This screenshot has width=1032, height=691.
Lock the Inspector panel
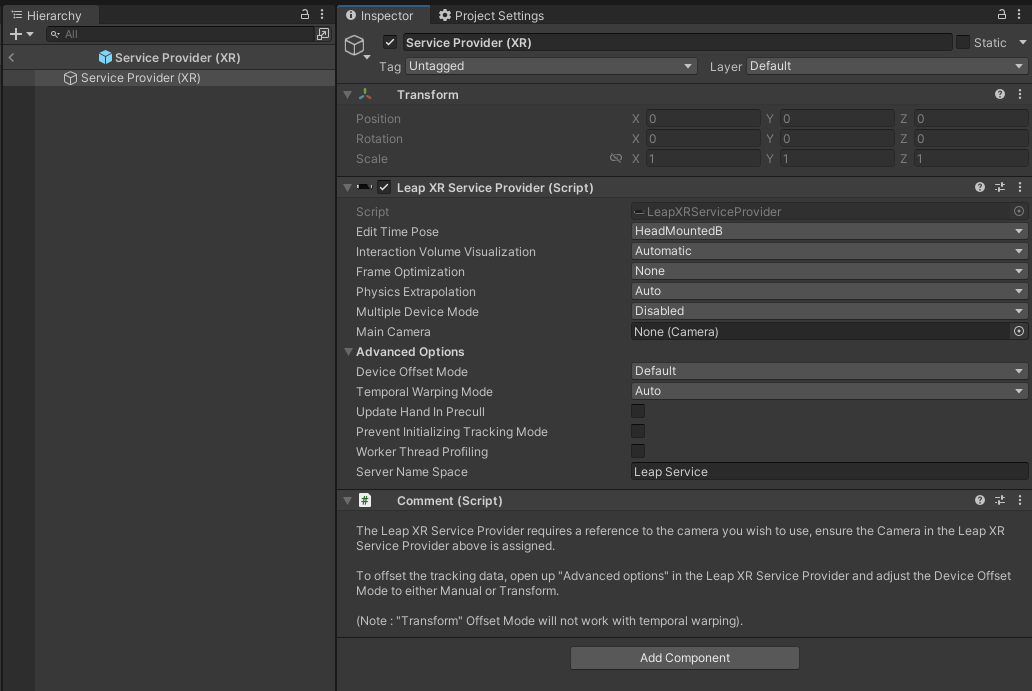[x=1002, y=14]
